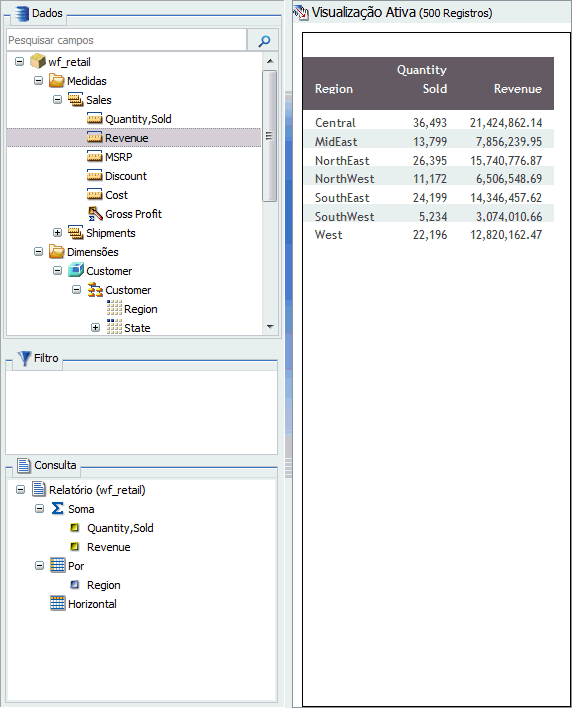Collapse the Soma node in Consulta
This screenshot has height=708, width=572.
pyautogui.click(x=40, y=509)
